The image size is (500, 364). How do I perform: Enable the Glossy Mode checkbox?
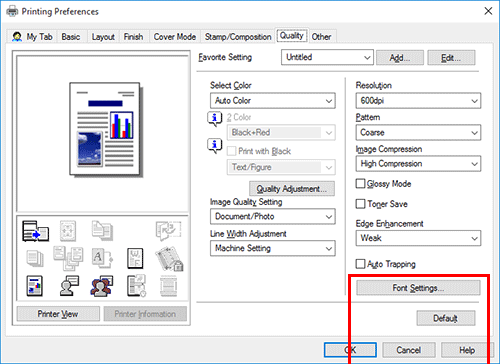click(x=360, y=184)
